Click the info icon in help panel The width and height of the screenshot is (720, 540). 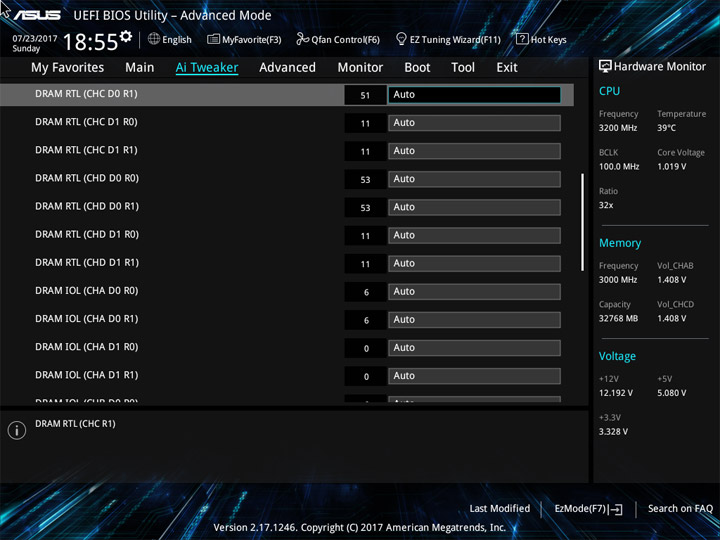[17, 430]
